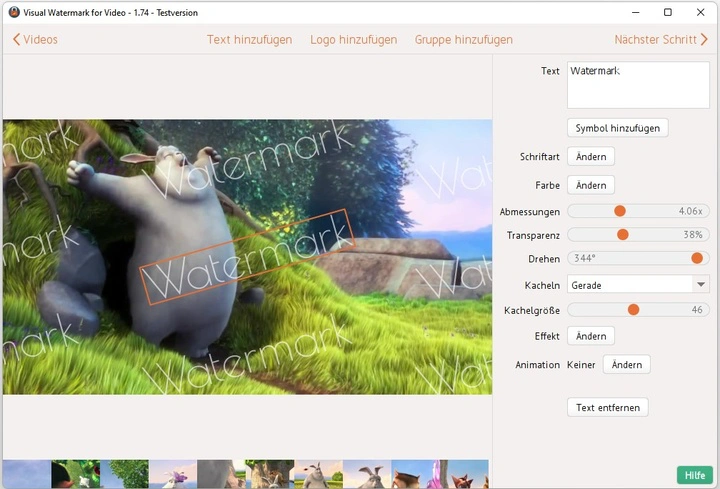Click the Transparenz slider handle

tap(623, 235)
